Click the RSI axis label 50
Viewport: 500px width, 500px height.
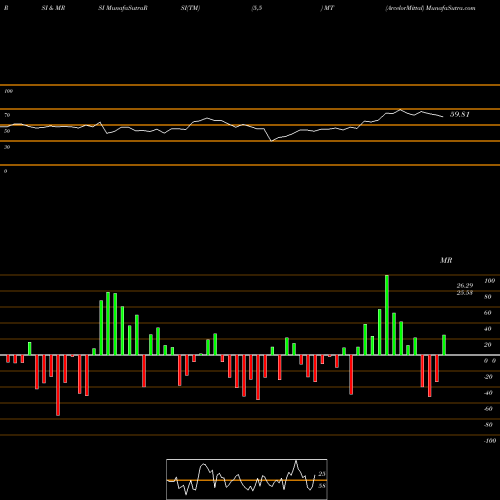7,131
